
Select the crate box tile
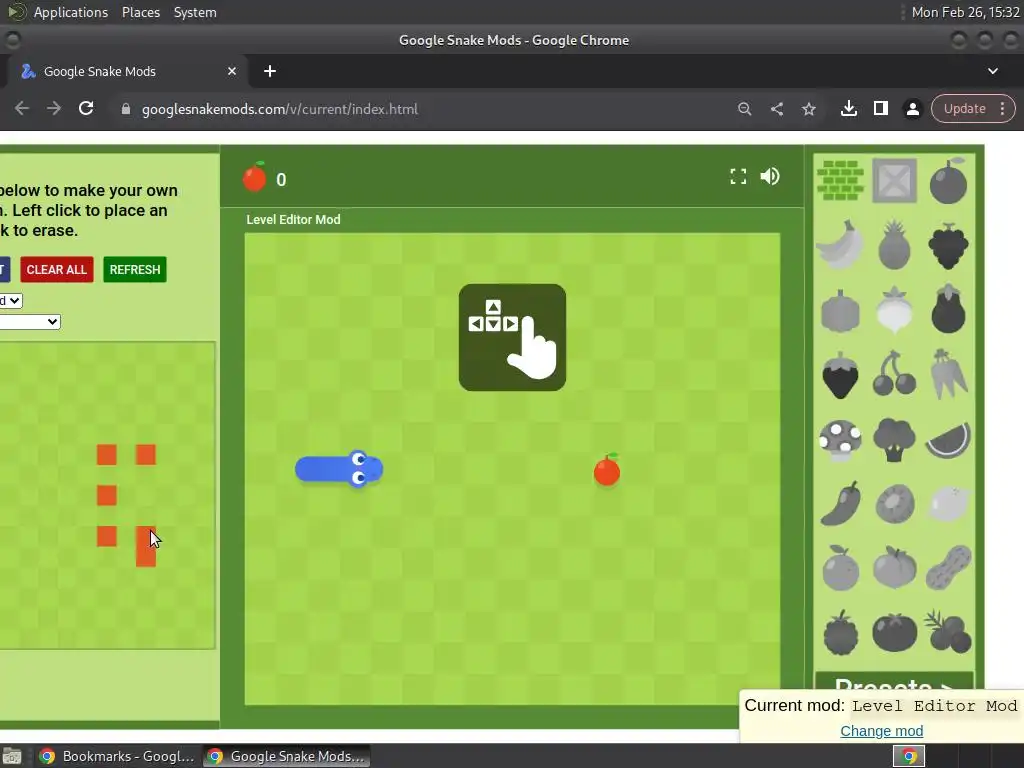pyautogui.click(x=894, y=180)
